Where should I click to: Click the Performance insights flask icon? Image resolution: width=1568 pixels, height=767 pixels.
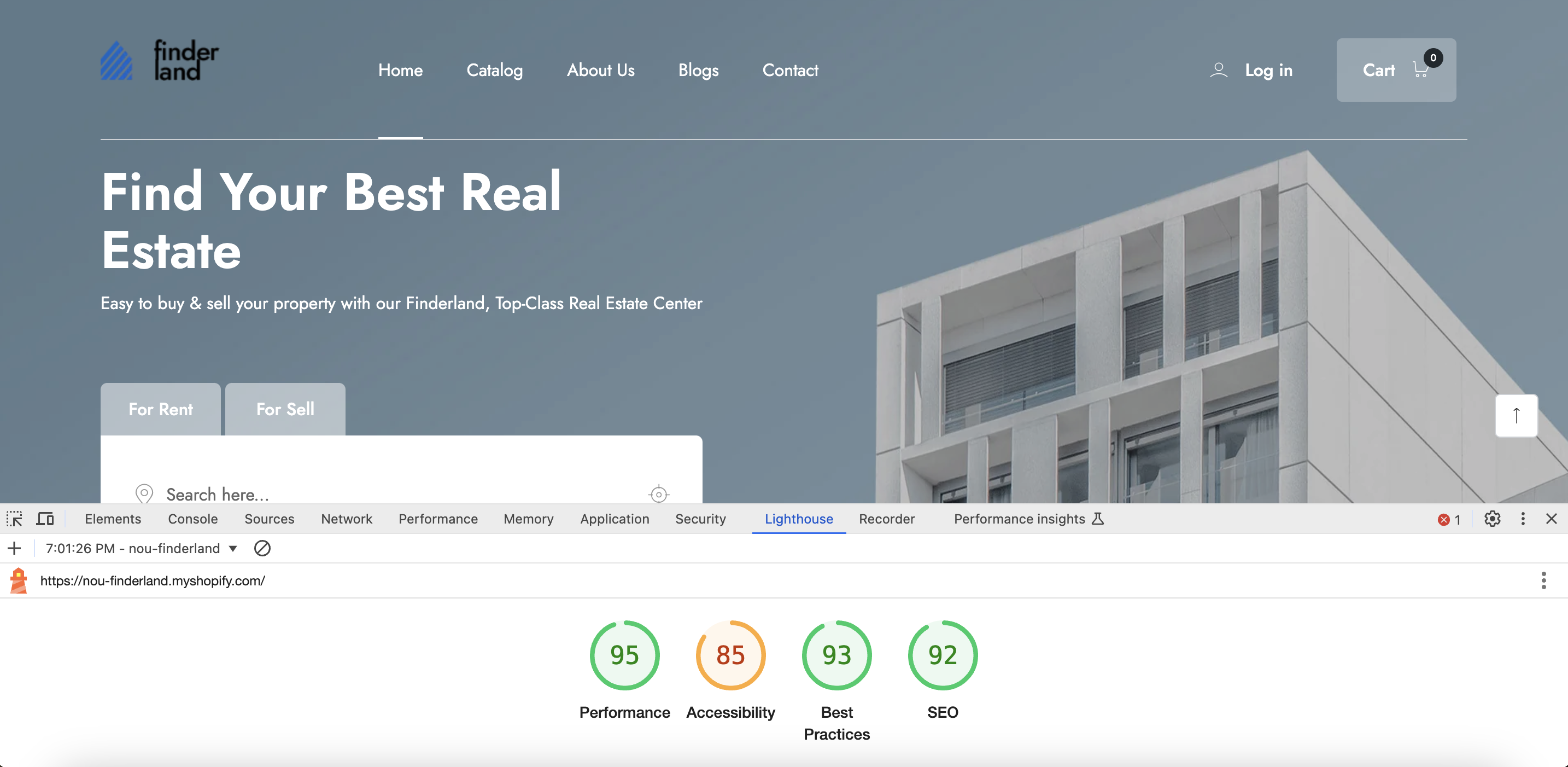(x=1097, y=519)
